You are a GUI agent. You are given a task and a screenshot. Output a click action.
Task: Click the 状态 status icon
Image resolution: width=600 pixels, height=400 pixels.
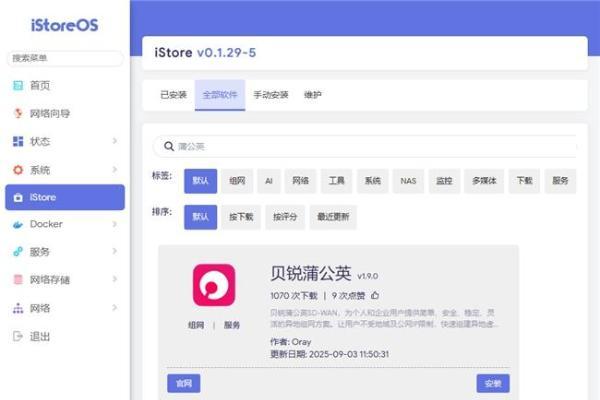tap(17, 142)
